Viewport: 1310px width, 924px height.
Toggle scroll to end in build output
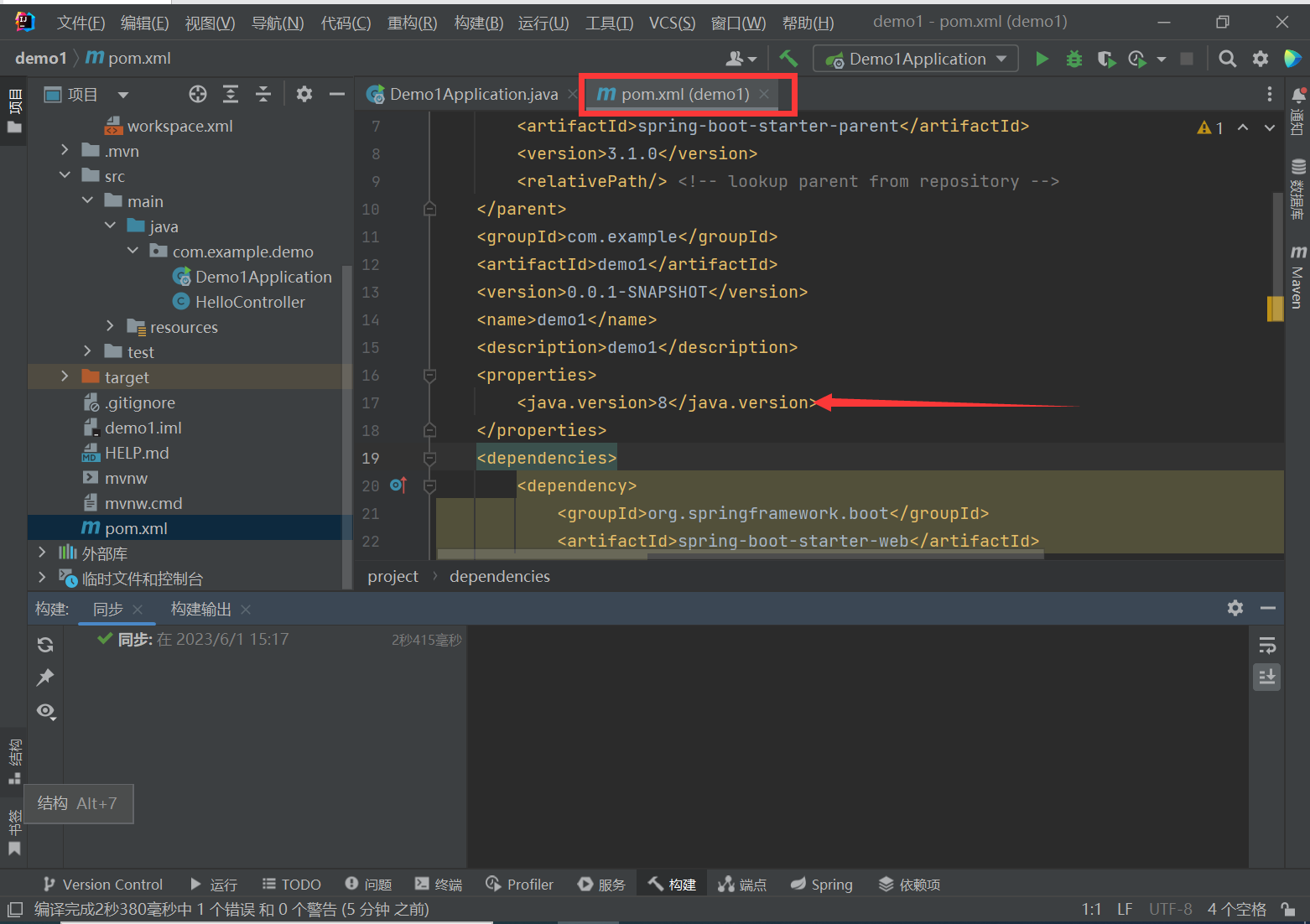[1266, 677]
